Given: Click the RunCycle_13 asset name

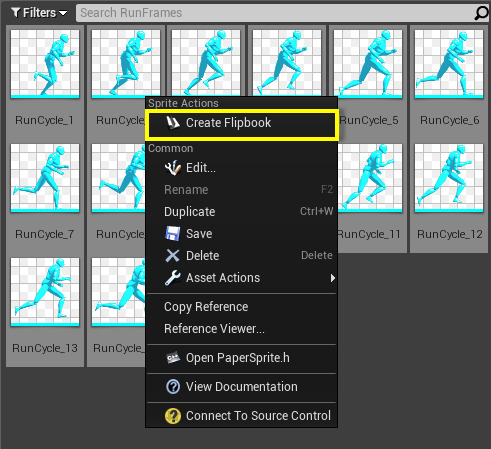Looking at the screenshot, I should tap(45, 348).
